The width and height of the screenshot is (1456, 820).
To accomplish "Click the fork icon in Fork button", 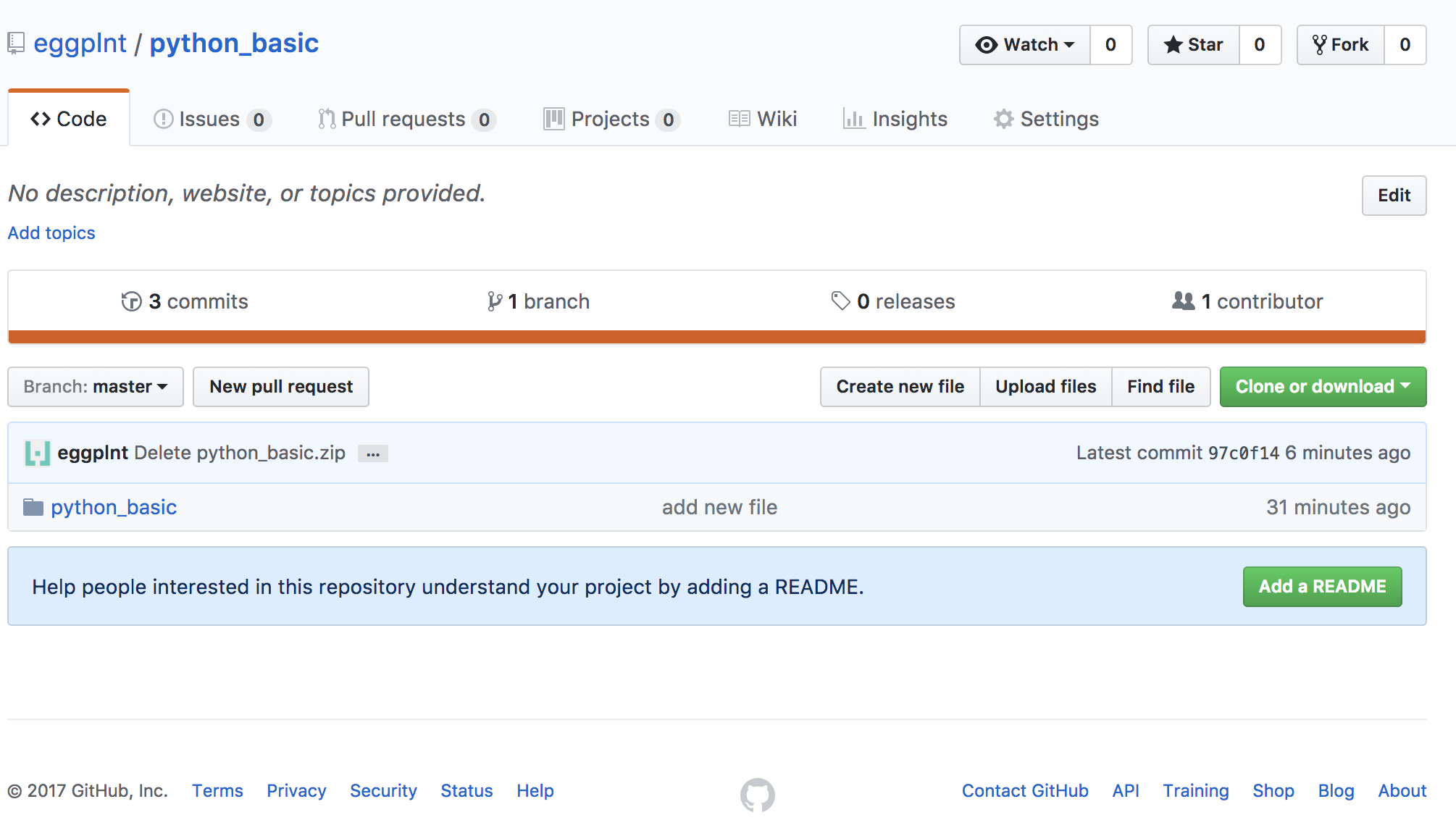I will (1320, 45).
